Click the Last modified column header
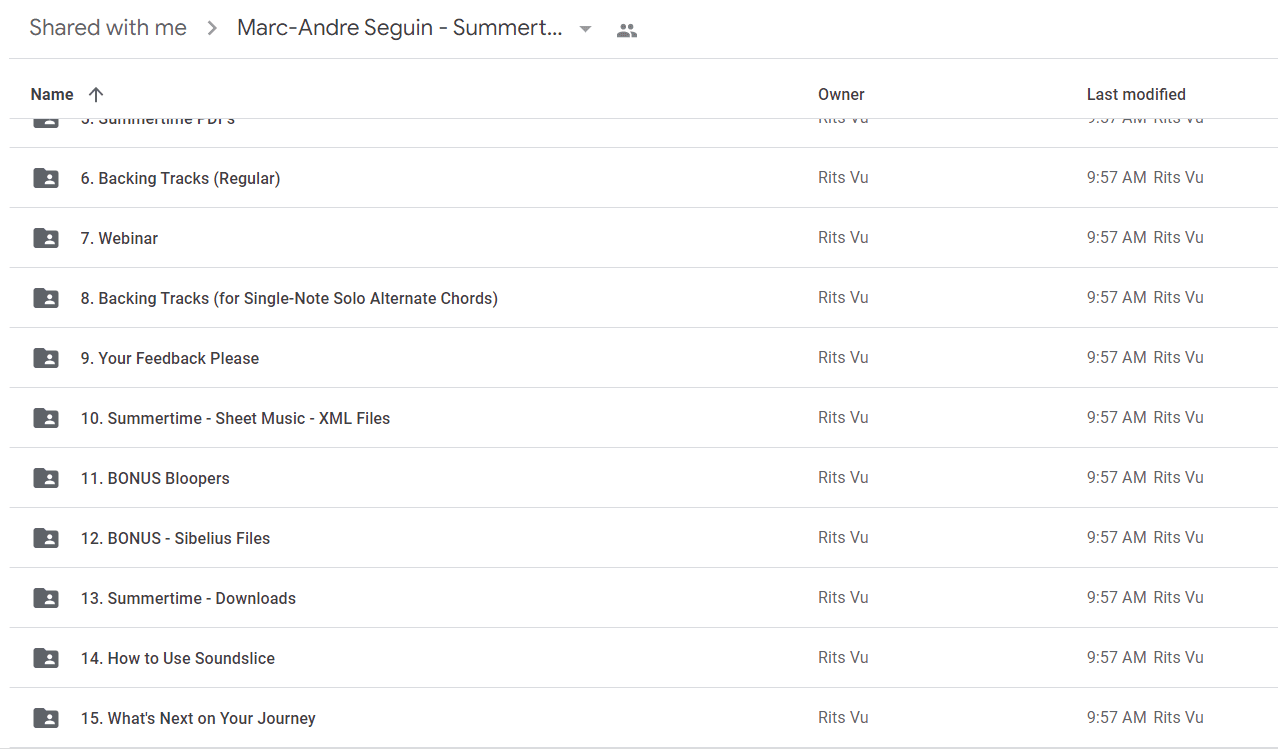Screen dimensions: 1278x749 coord(1136,94)
